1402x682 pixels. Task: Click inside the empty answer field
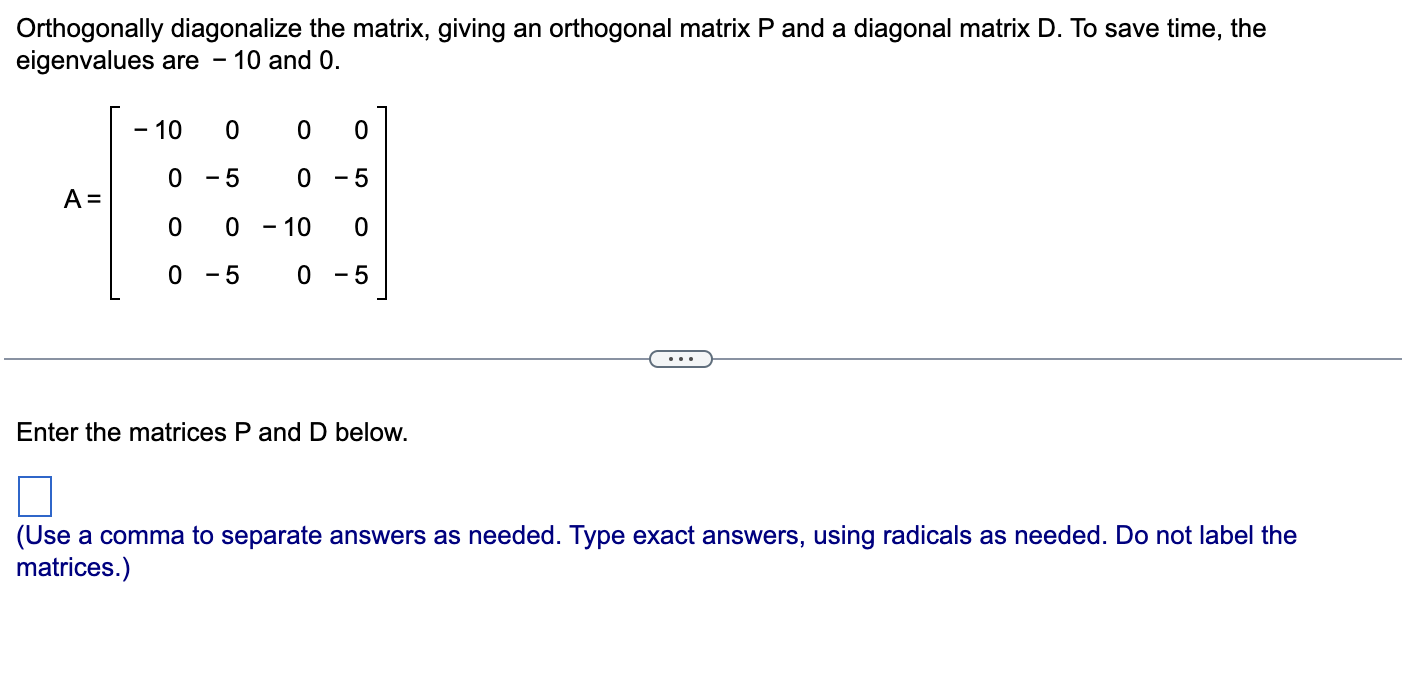33,496
